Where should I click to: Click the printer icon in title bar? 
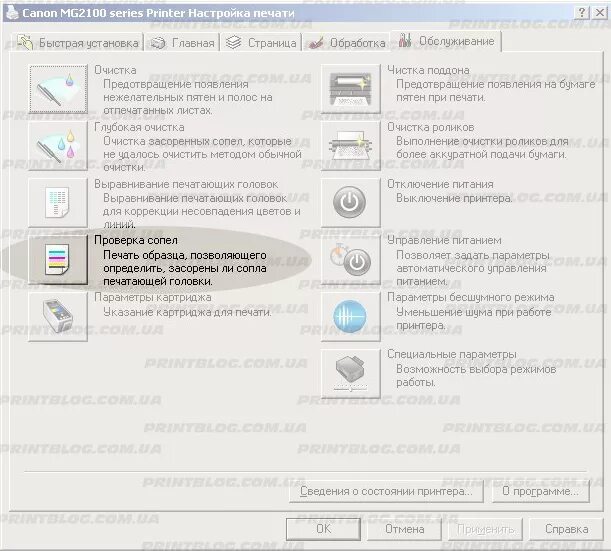coord(12,12)
